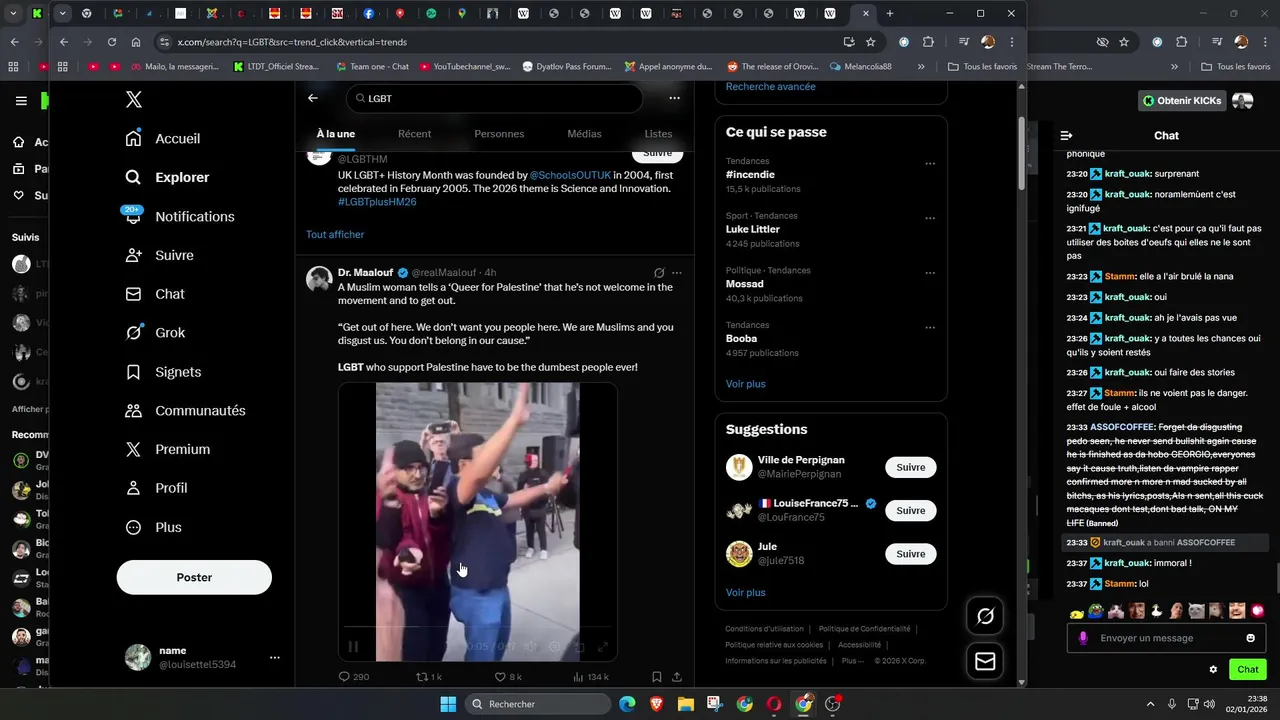Follow LouiseFrance75
Screen dimensions: 1280x720
tap(910, 510)
